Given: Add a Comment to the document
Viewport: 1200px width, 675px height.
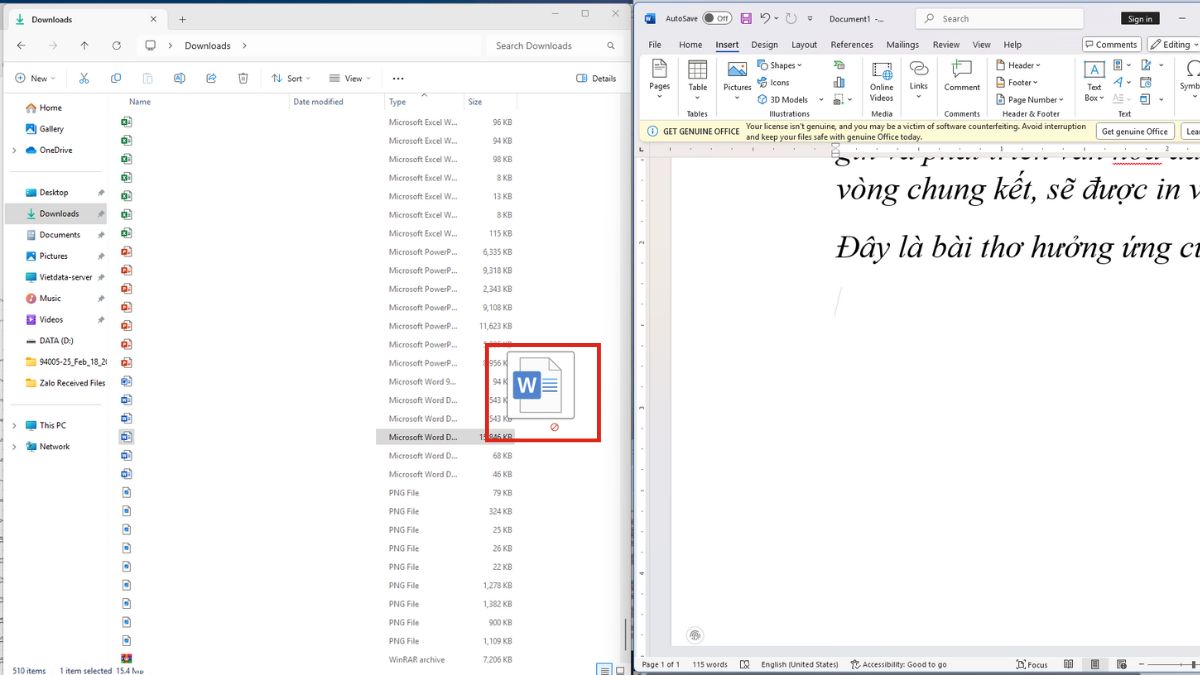Looking at the screenshot, I should [961, 80].
